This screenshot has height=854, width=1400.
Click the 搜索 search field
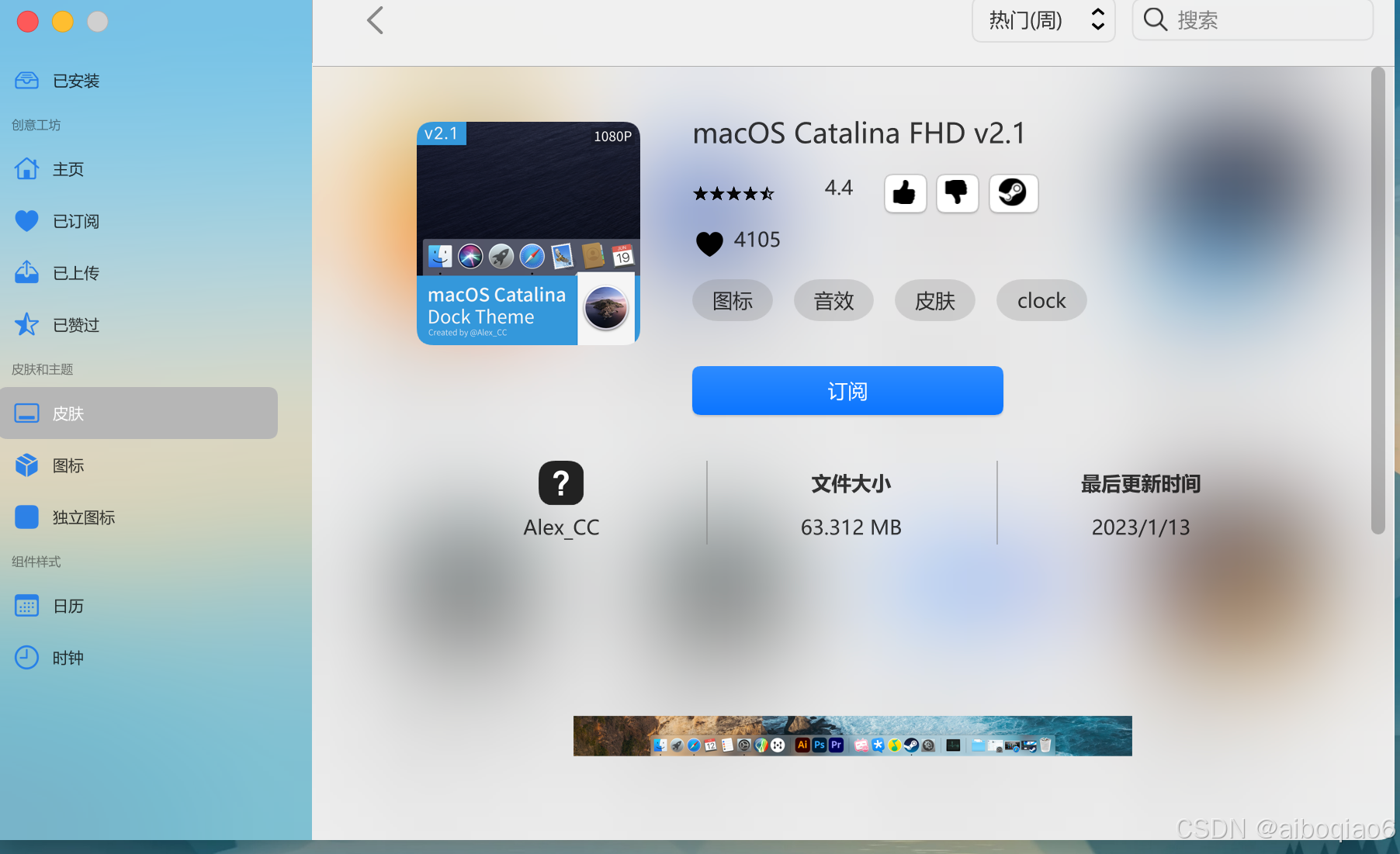click(1253, 20)
